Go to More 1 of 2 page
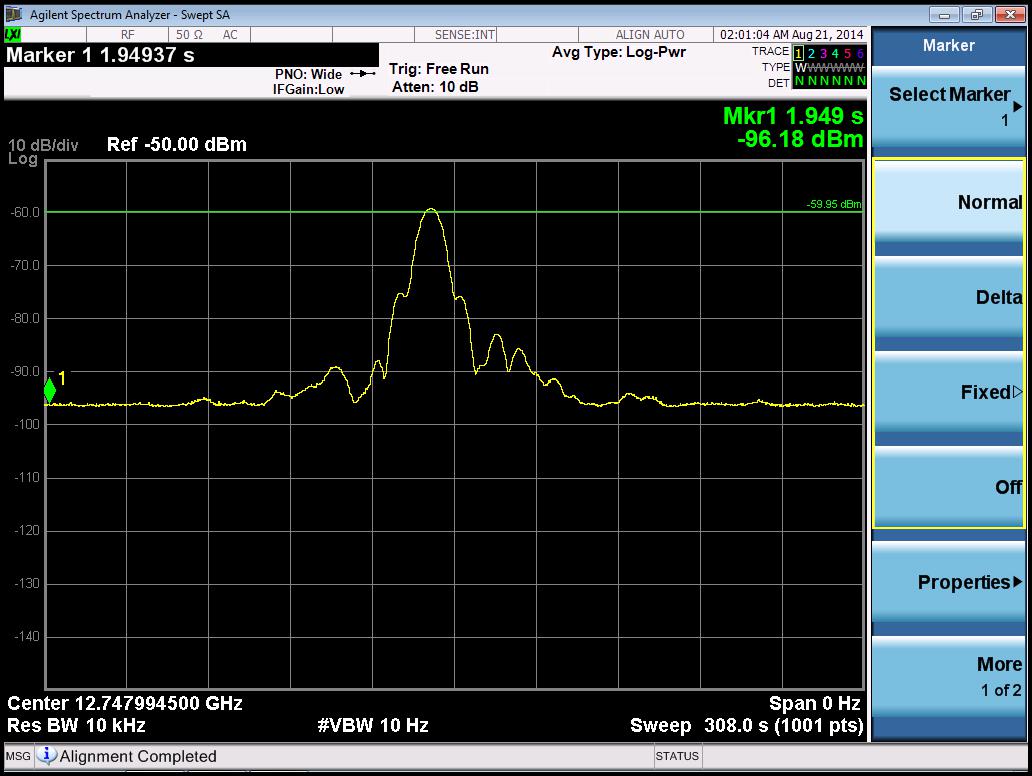Image resolution: width=1032 pixels, height=776 pixels. coord(948,676)
